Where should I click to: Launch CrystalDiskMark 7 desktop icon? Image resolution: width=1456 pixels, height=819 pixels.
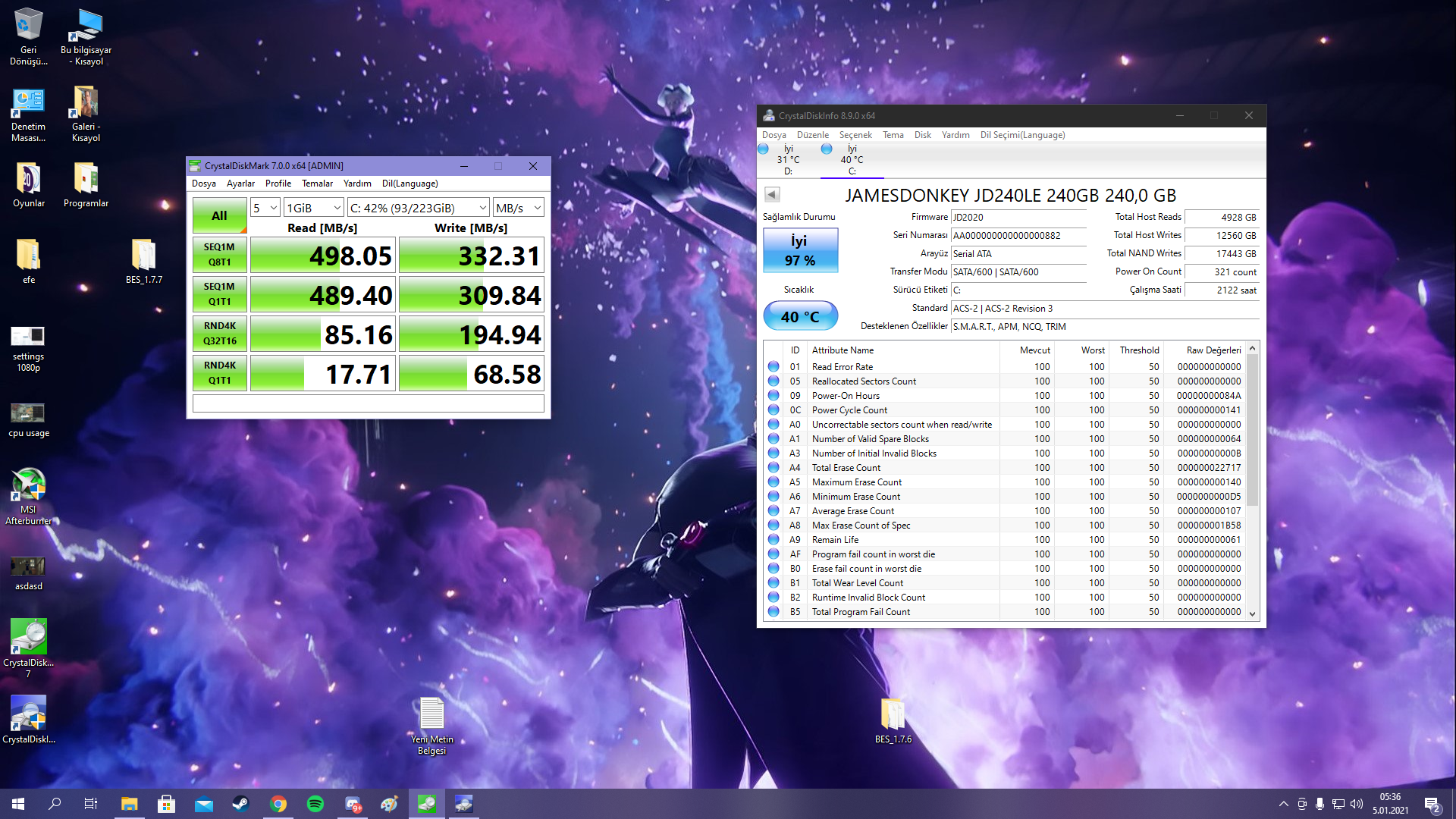[29, 648]
